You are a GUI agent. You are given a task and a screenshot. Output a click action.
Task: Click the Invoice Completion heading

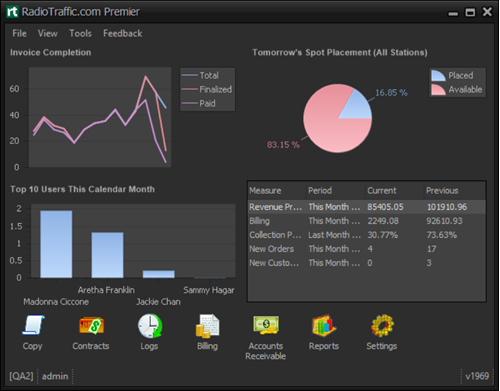pyautogui.click(x=51, y=52)
